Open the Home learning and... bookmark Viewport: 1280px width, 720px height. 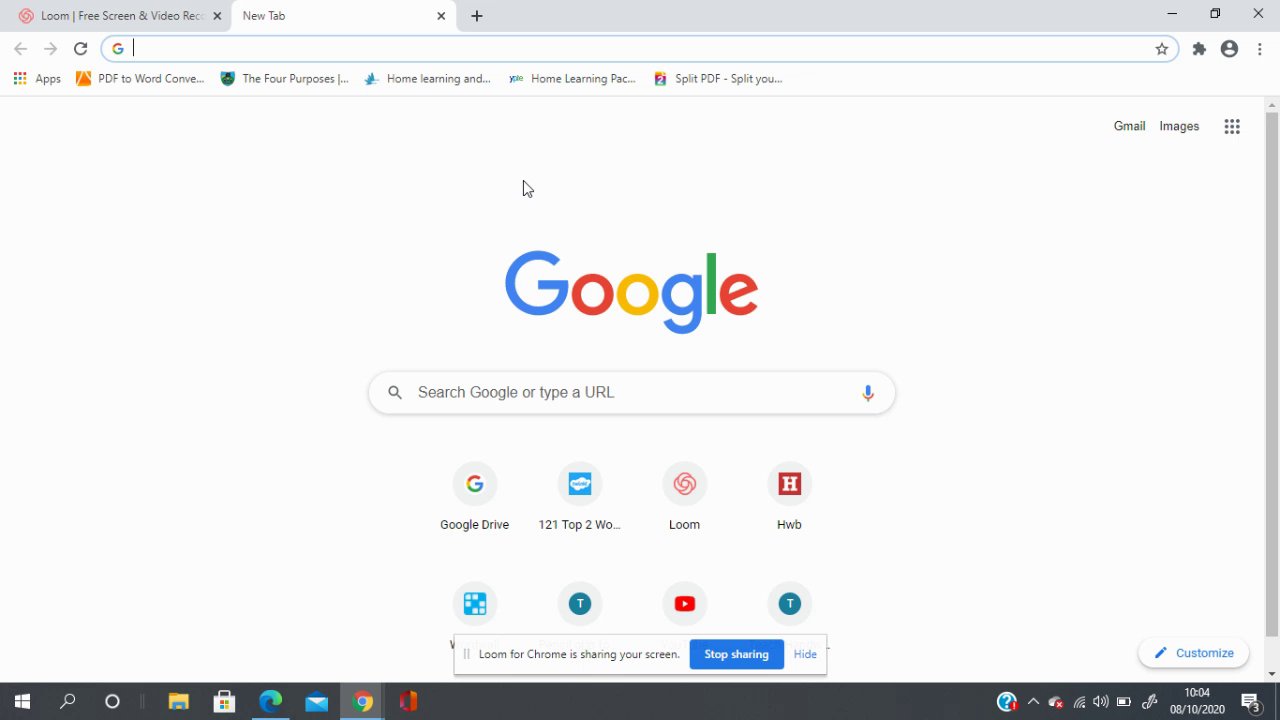tap(427, 79)
